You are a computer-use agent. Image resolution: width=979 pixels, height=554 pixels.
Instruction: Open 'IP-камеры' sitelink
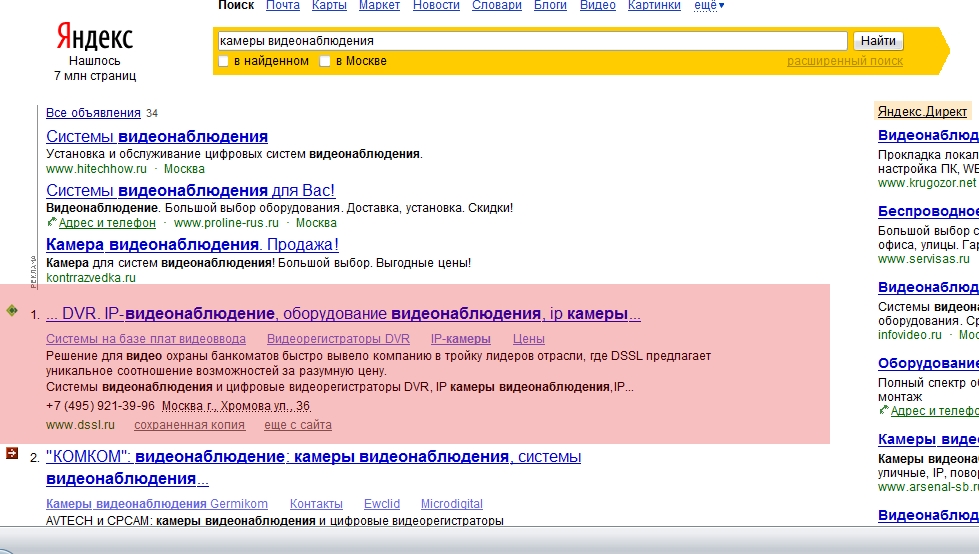(x=461, y=339)
